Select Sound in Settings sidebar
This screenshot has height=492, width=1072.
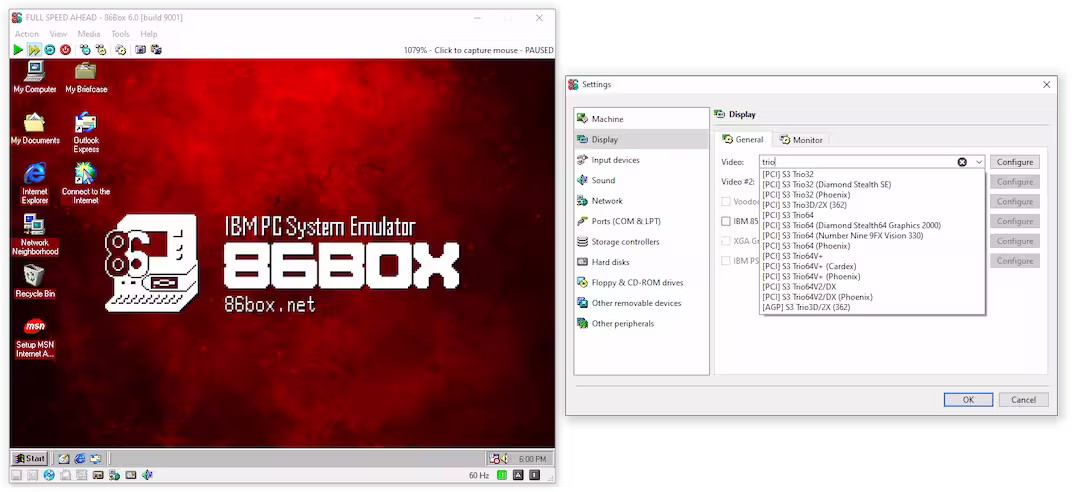[x=641, y=180]
